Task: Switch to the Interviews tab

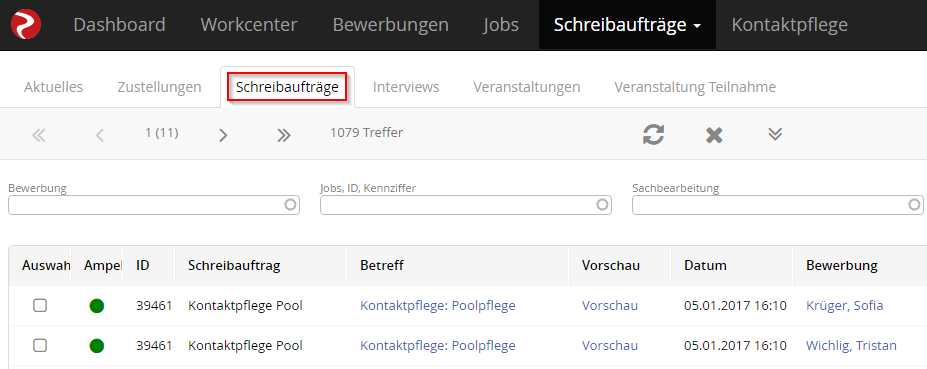Action: [406, 87]
